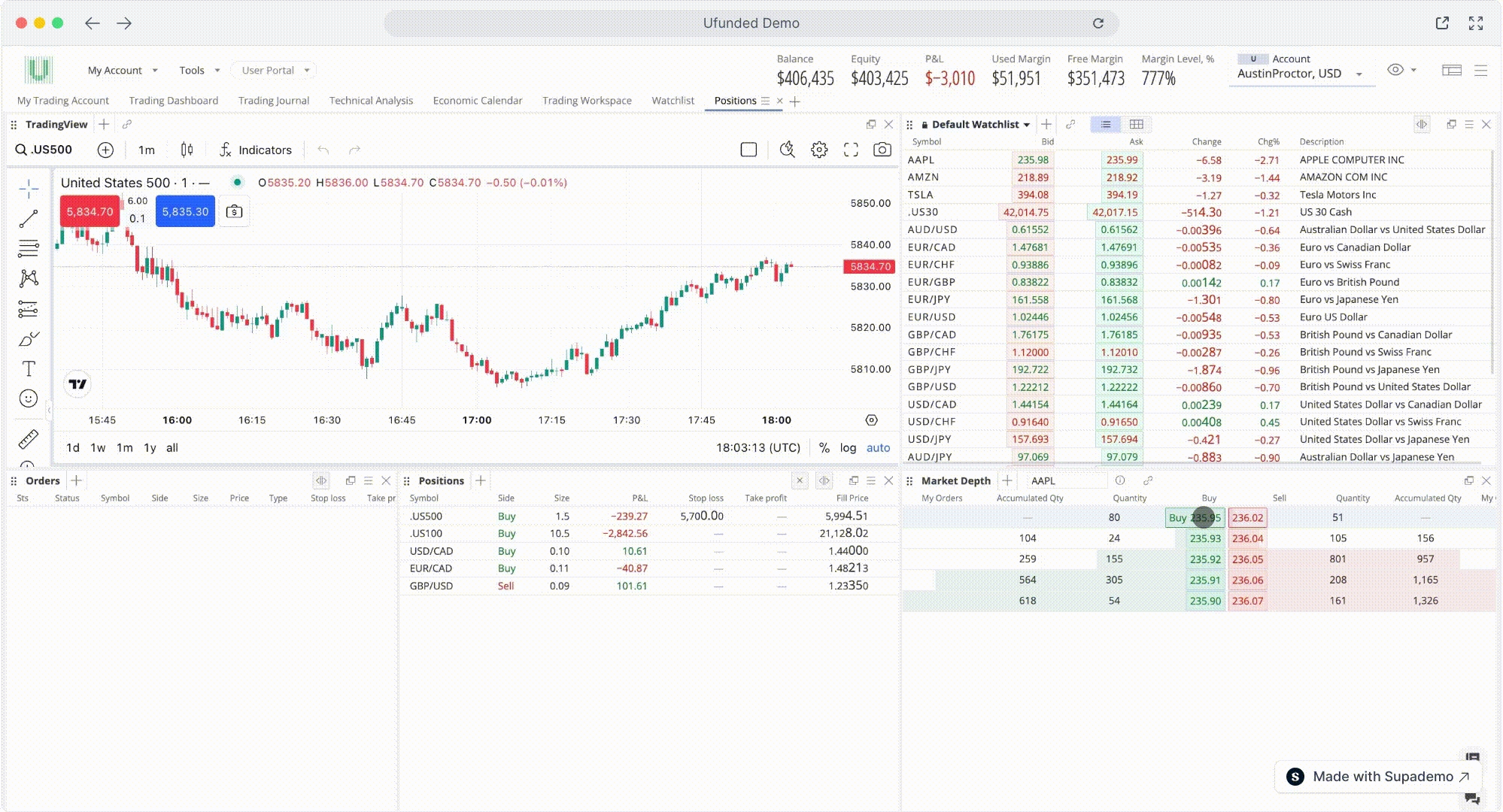This screenshot has height=812, width=1503.
Task: Click the red 5,834.70 sell button
Action: pos(90,211)
